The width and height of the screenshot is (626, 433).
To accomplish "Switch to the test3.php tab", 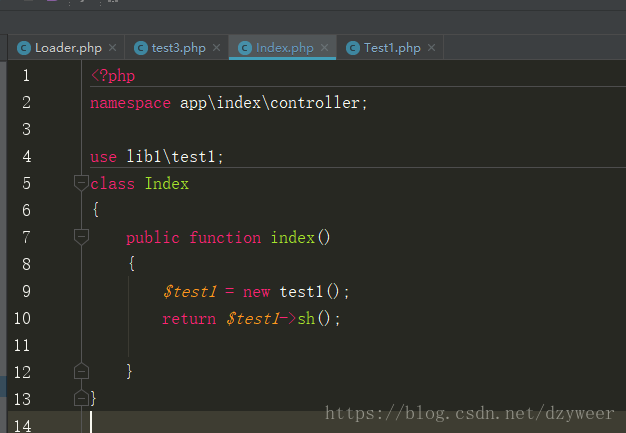I will [178, 48].
